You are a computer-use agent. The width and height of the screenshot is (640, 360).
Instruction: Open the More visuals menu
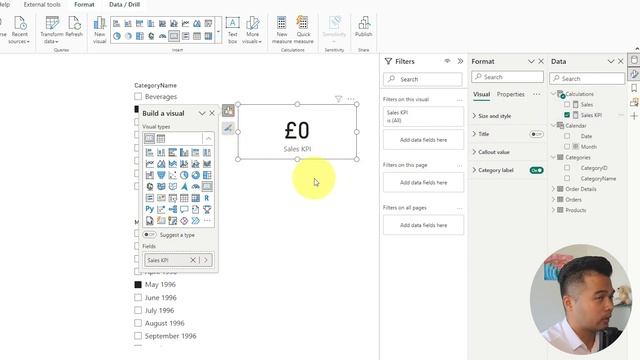(x=252, y=29)
